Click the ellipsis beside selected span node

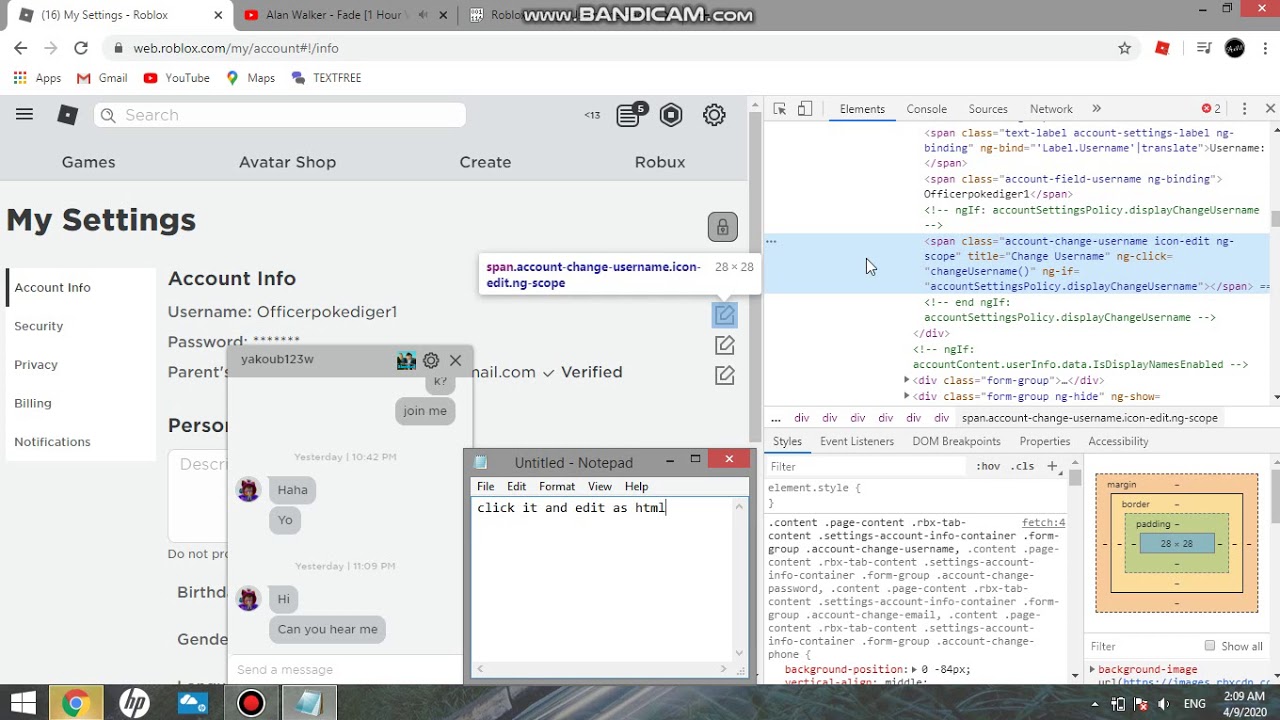tap(771, 241)
